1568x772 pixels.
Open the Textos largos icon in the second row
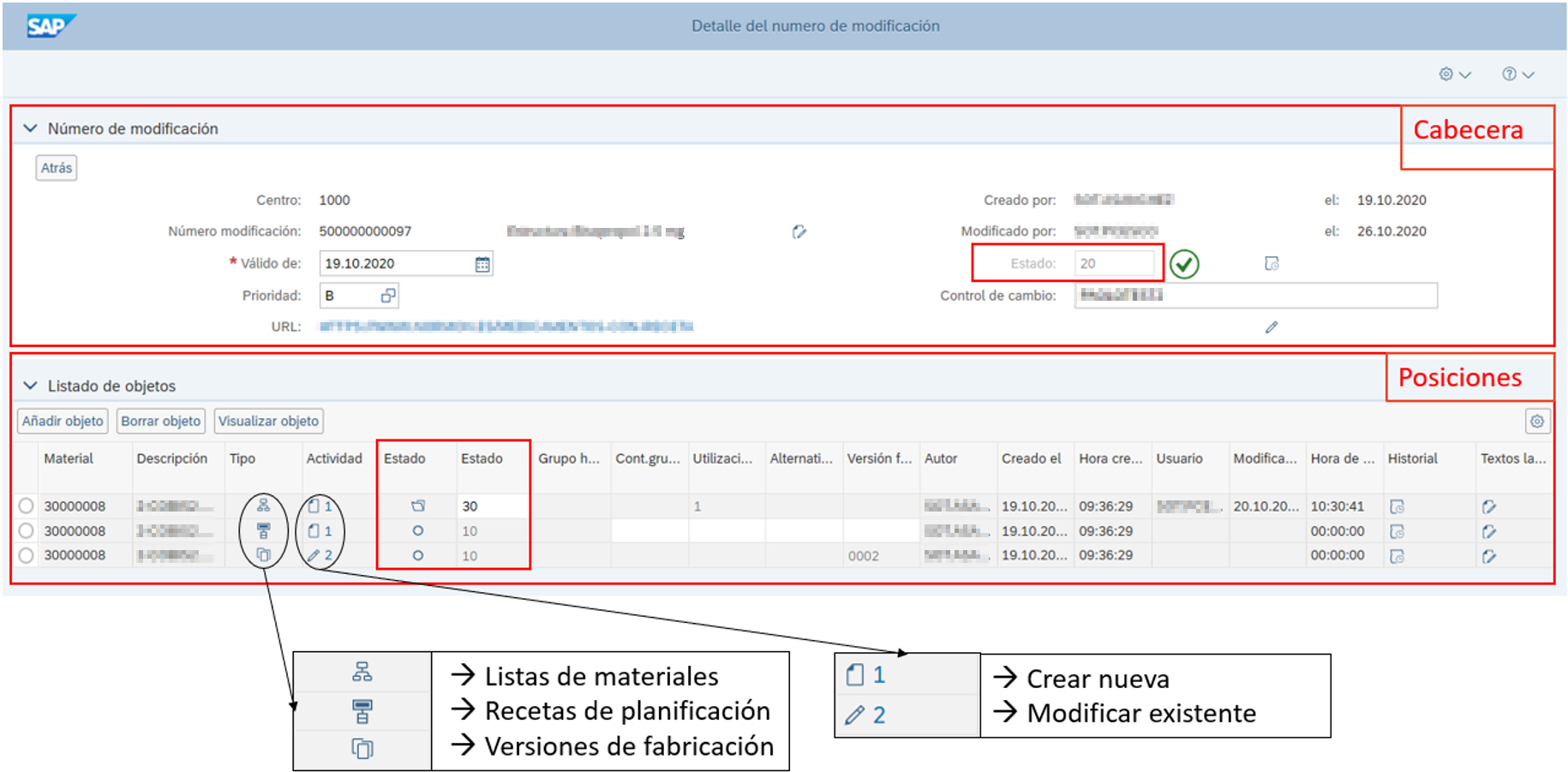tap(1489, 531)
